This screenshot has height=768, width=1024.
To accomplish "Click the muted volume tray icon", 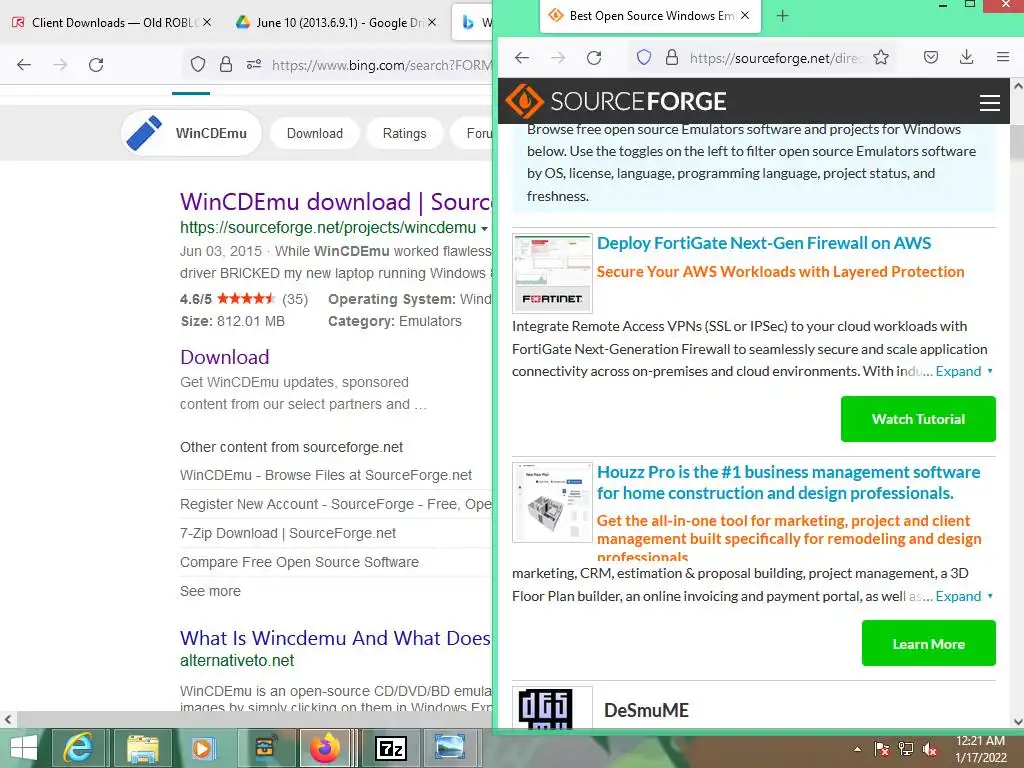I will click(x=930, y=749).
